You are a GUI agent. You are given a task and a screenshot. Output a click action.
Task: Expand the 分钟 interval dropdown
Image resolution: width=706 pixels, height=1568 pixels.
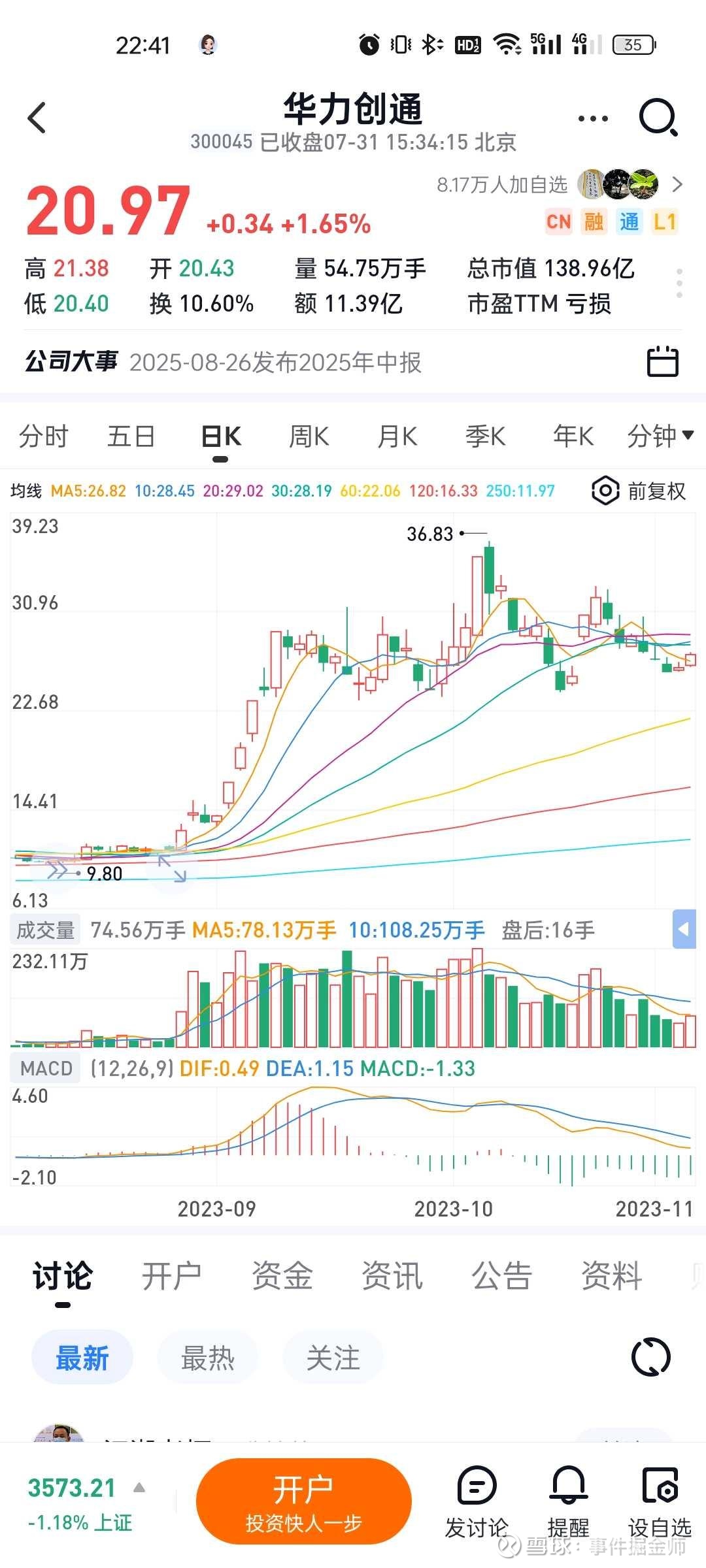(660, 436)
